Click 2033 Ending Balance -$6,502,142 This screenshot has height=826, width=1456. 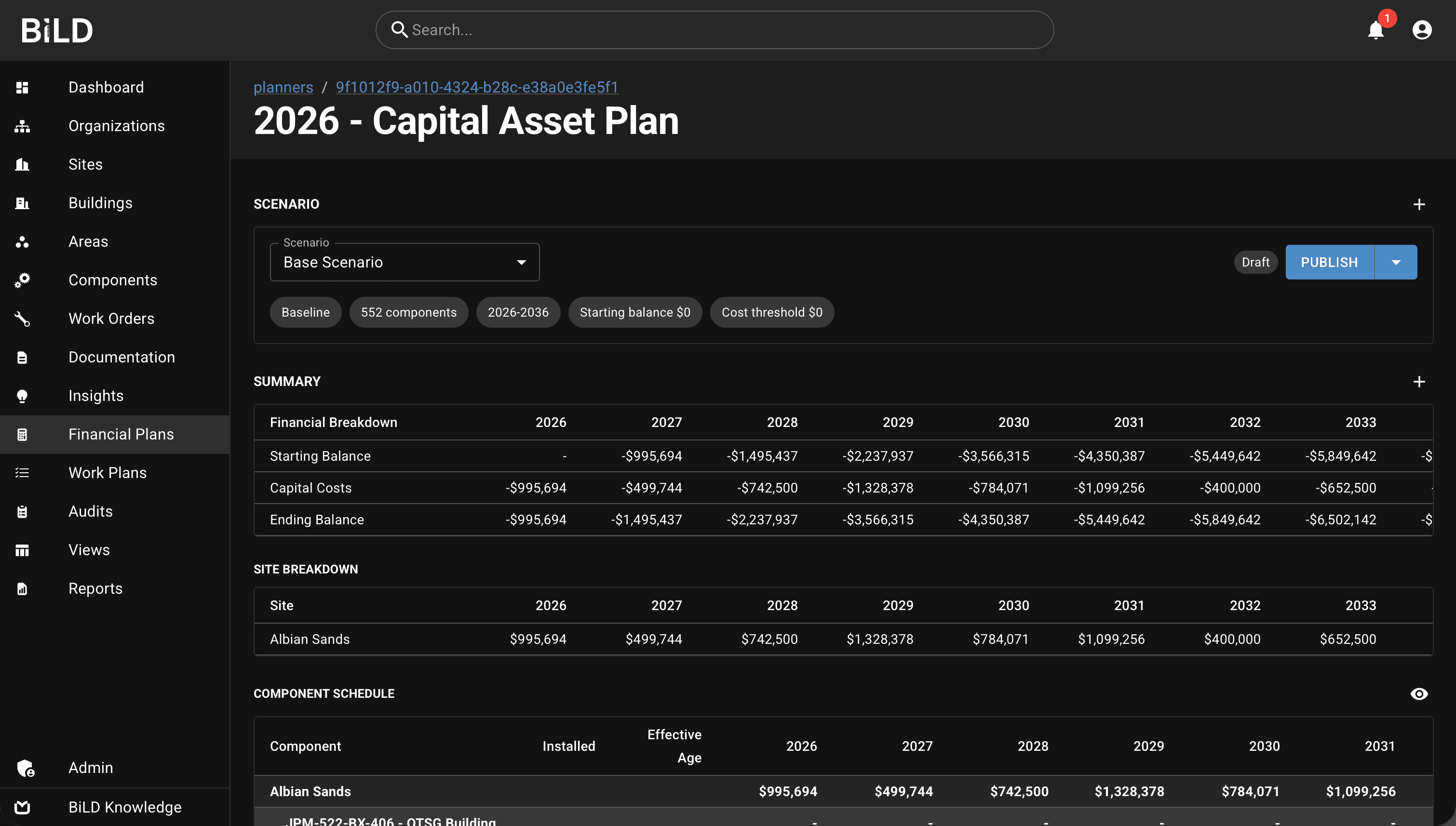pyautogui.click(x=1340, y=520)
